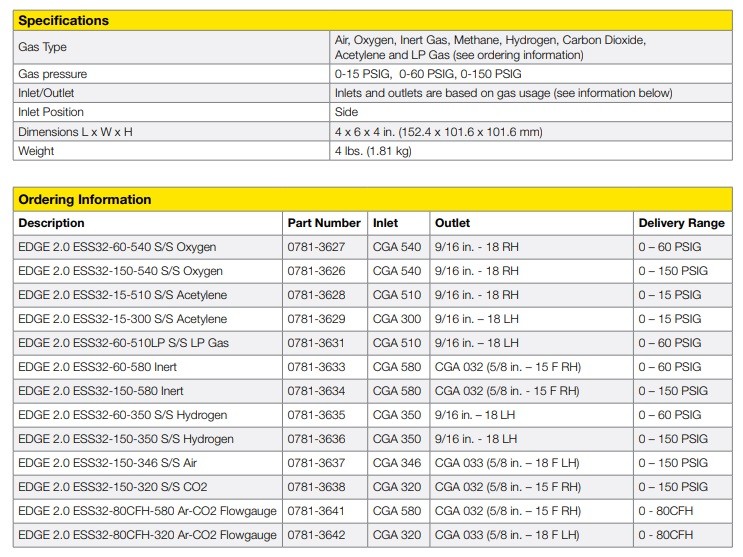Select the ESS32-15-300 S/S Acetylene description
This screenshot has width=743, height=557.
122,319
